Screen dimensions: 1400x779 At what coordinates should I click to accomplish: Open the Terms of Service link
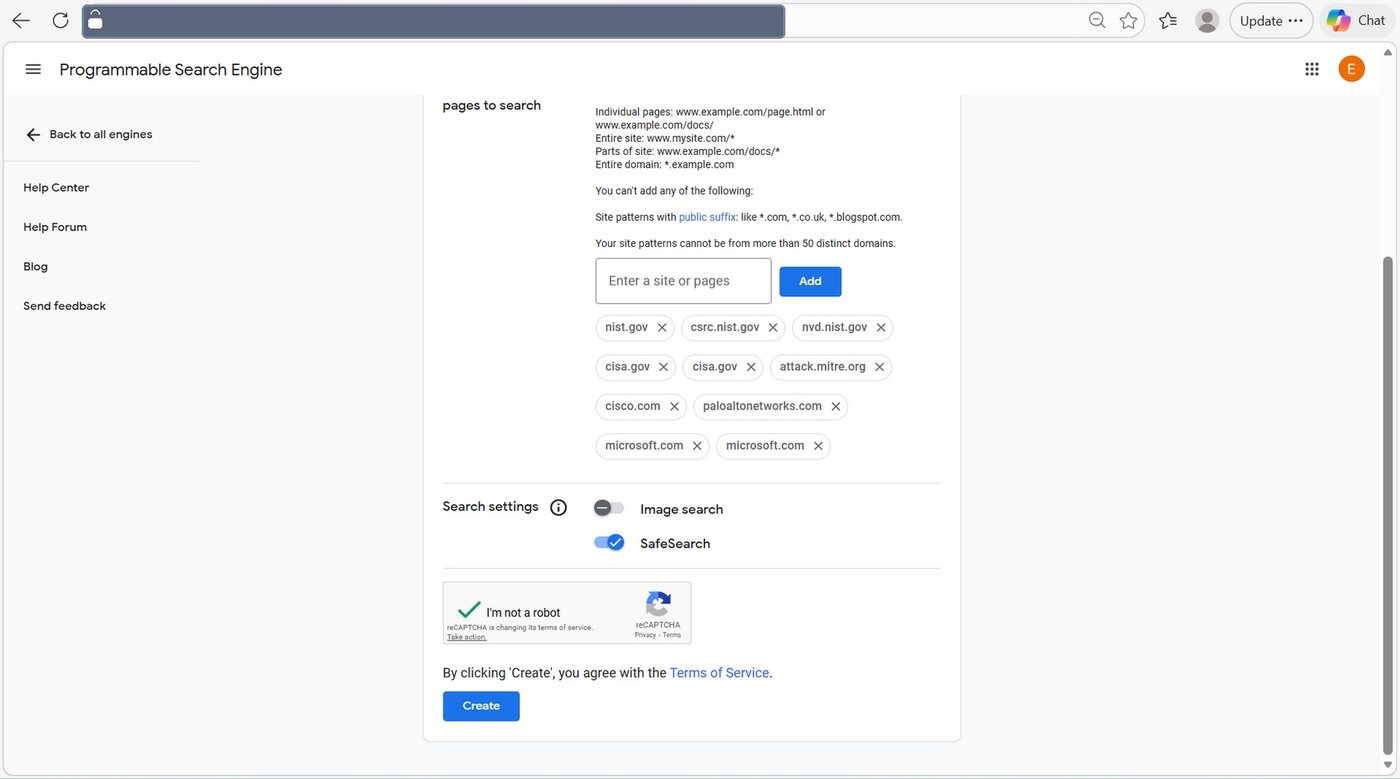[719, 673]
